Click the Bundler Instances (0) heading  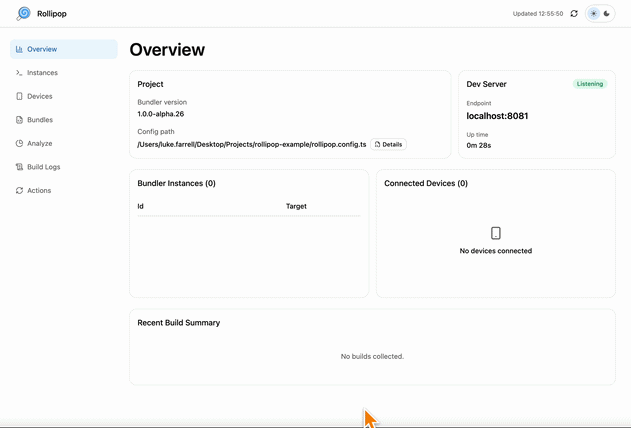(x=176, y=183)
